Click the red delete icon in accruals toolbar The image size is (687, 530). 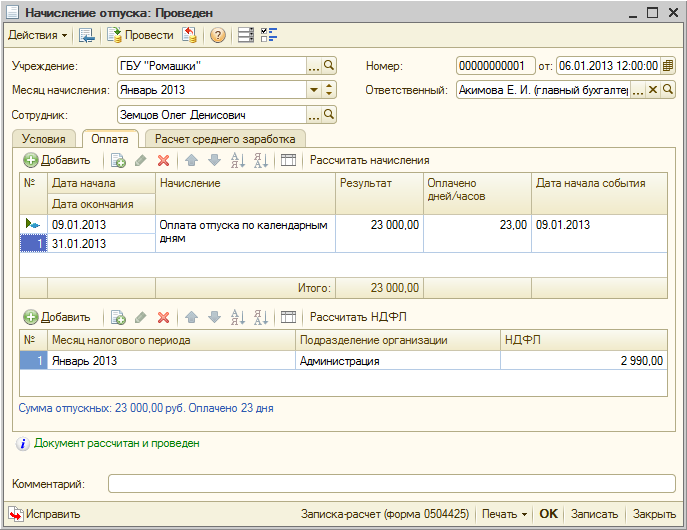163,160
